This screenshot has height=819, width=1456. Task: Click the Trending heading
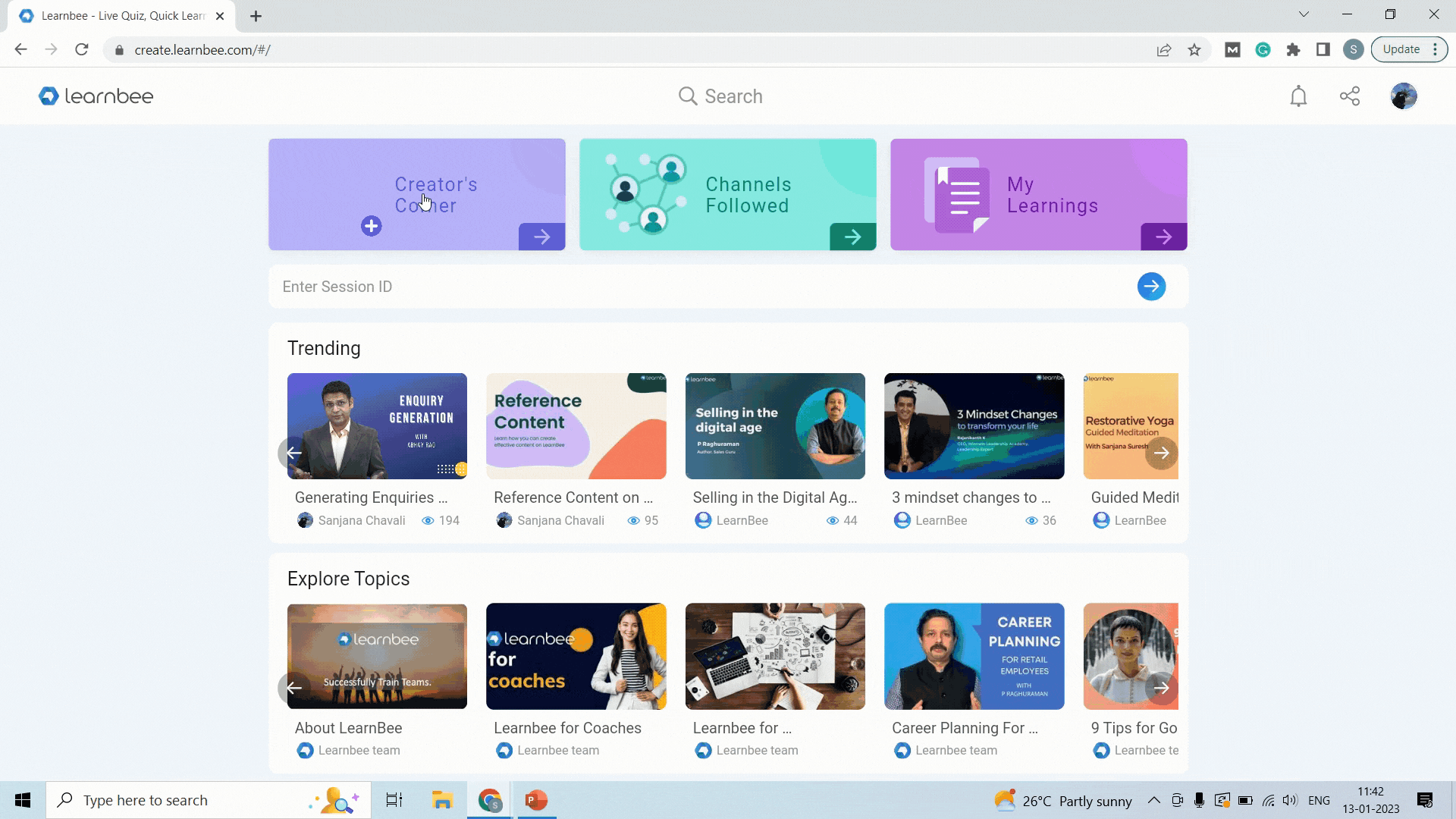pyautogui.click(x=324, y=348)
